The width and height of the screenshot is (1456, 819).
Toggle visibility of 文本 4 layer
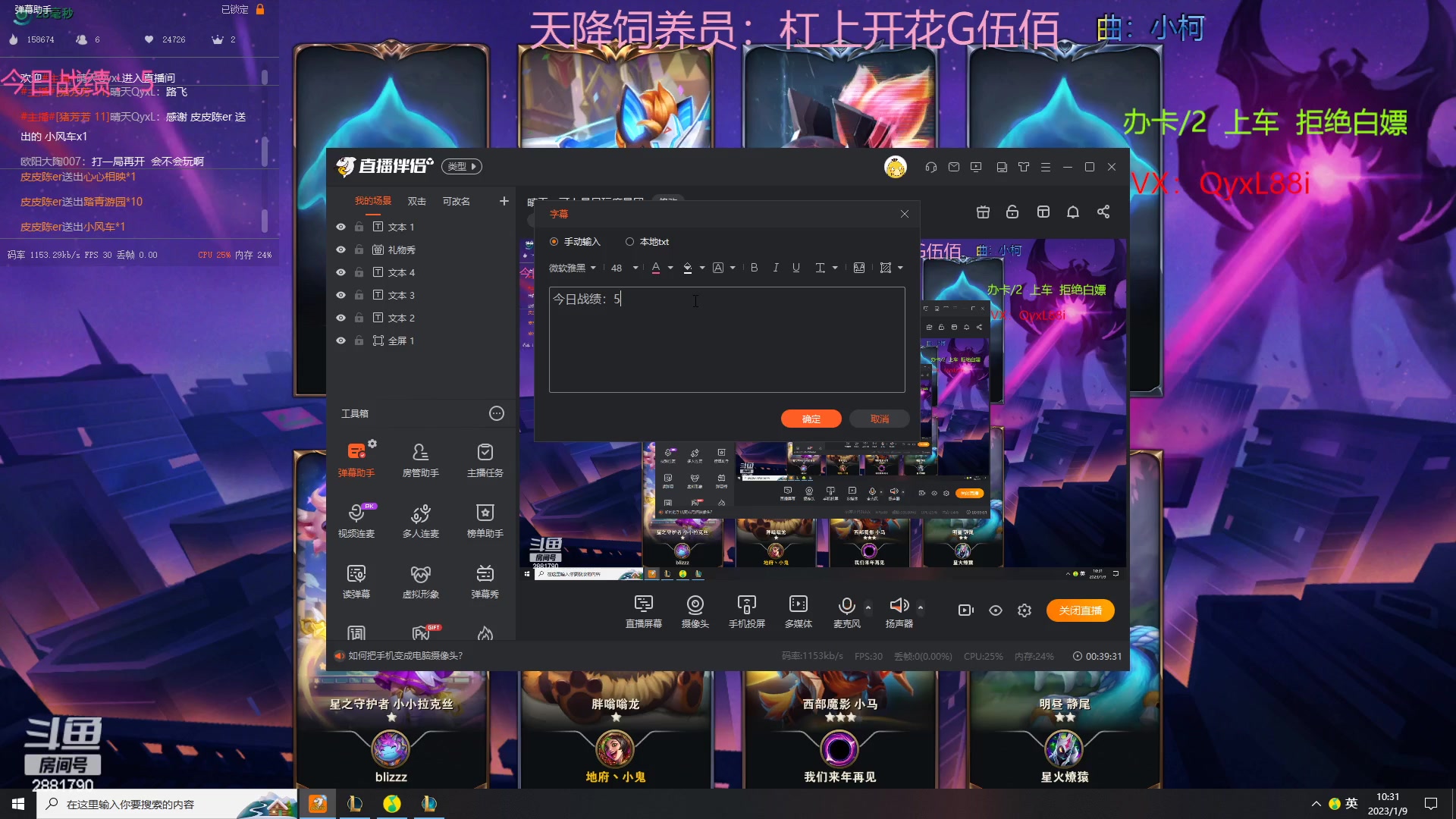pyautogui.click(x=340, y=272)
